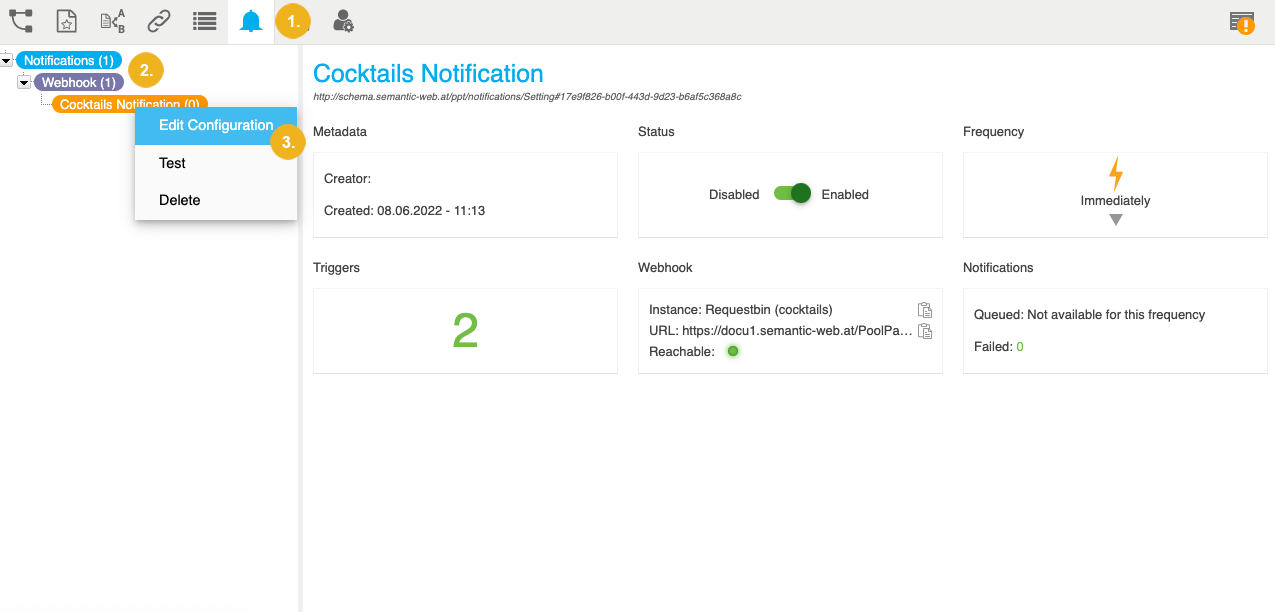The height and width of the screenshot is (612, 1275).
Task: Copy the webhook URL to clipboard
Action: pyautogui.click(x=925, y=330)
